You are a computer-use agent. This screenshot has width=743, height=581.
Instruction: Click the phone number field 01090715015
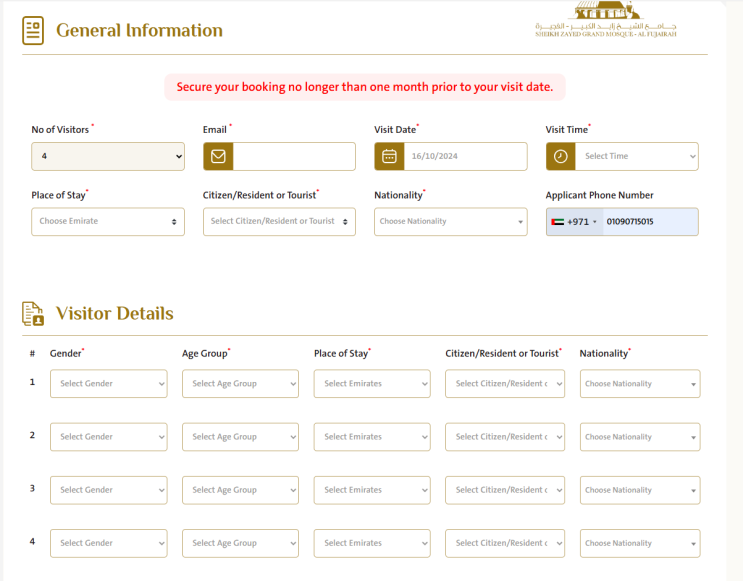pos(650,222)
